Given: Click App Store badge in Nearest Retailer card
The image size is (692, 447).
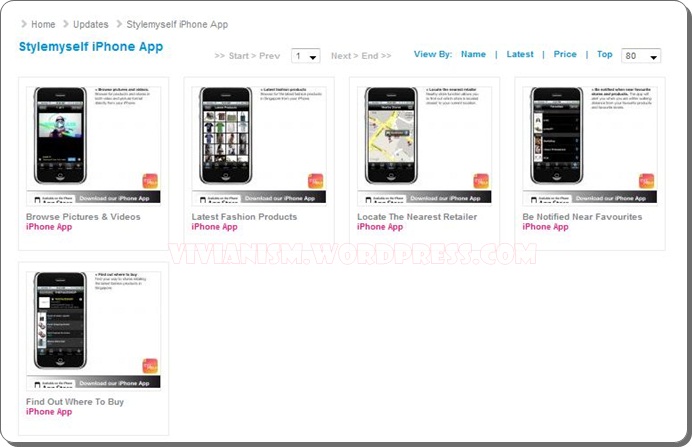Looking at the screenshot, I should tap(384, 199).
